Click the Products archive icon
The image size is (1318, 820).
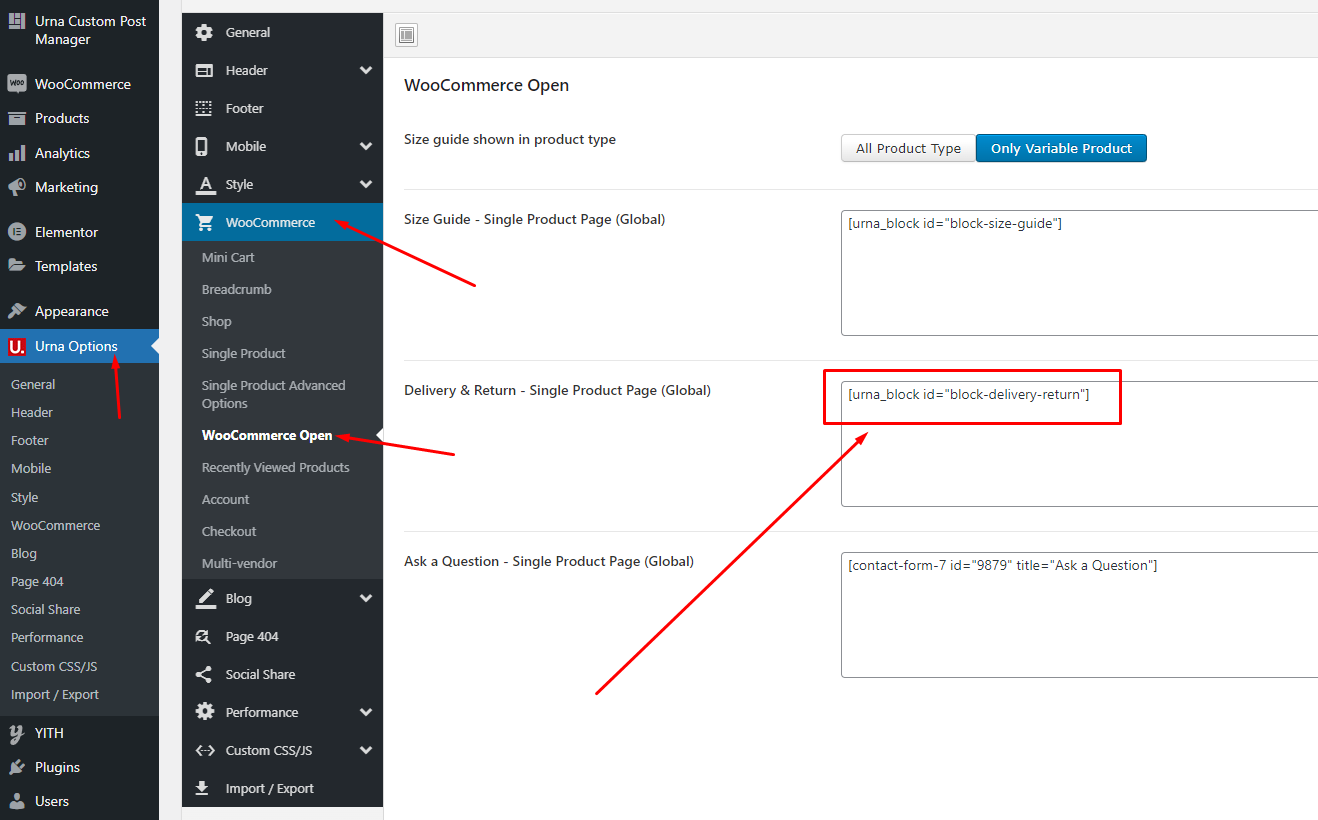click(16, 118)
